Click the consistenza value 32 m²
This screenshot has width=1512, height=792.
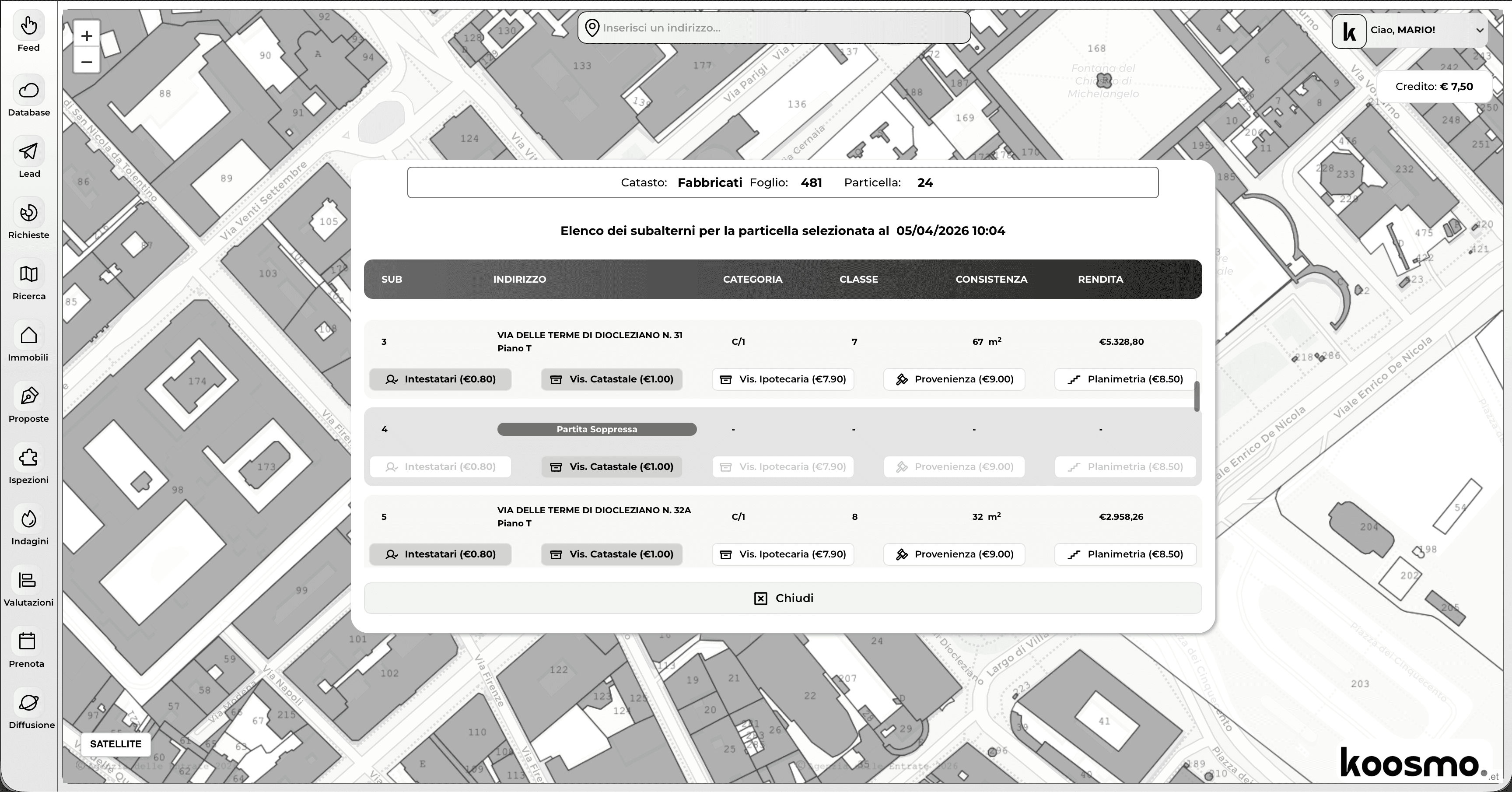[x=986, y=516]
